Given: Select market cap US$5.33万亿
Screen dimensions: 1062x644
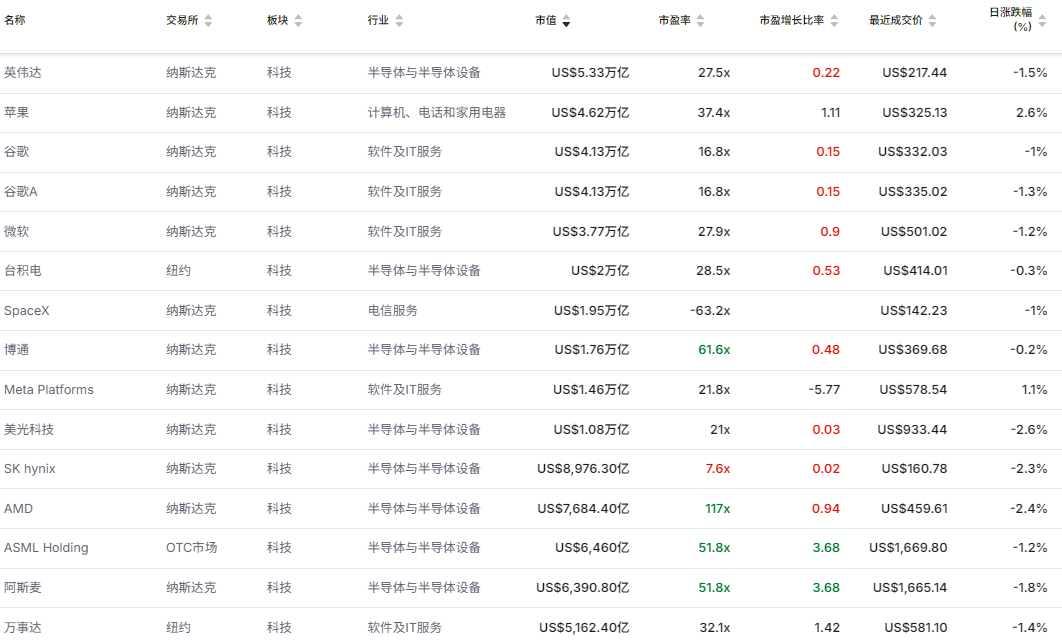Looking at the screenshot, I should pyautogui.click(x=591, y=73).
